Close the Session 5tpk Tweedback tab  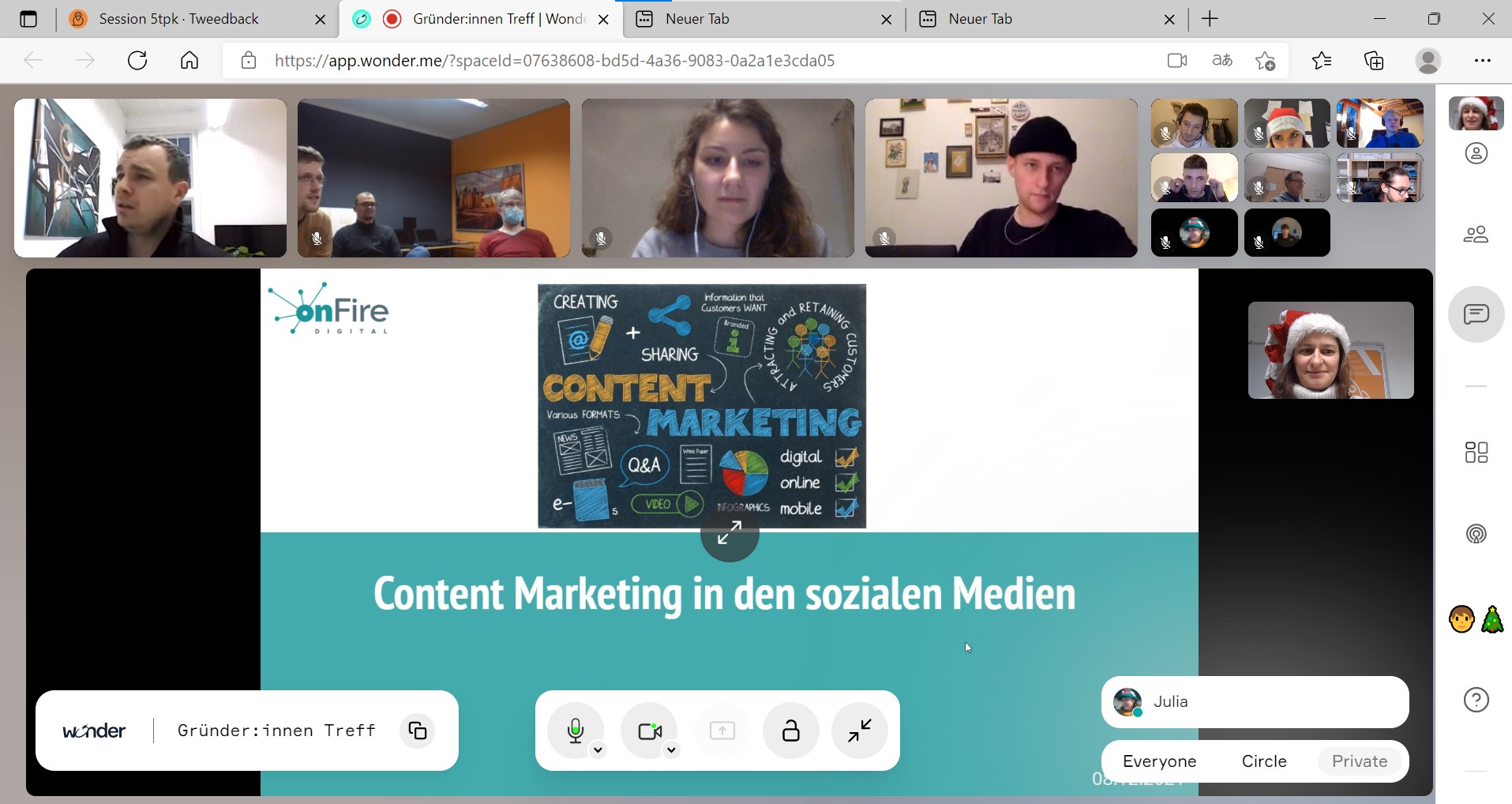pos(320,20)
